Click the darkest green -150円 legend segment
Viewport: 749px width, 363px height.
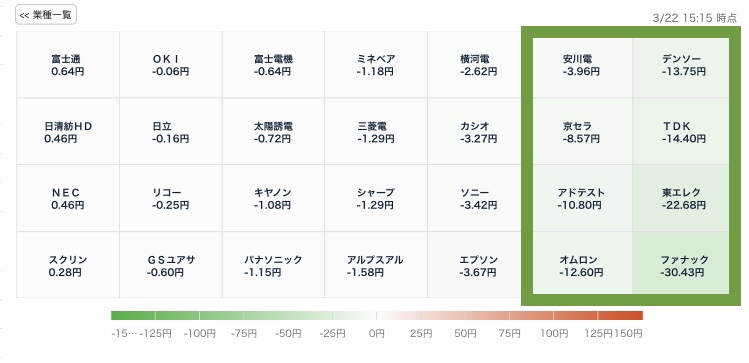point(133,315)
